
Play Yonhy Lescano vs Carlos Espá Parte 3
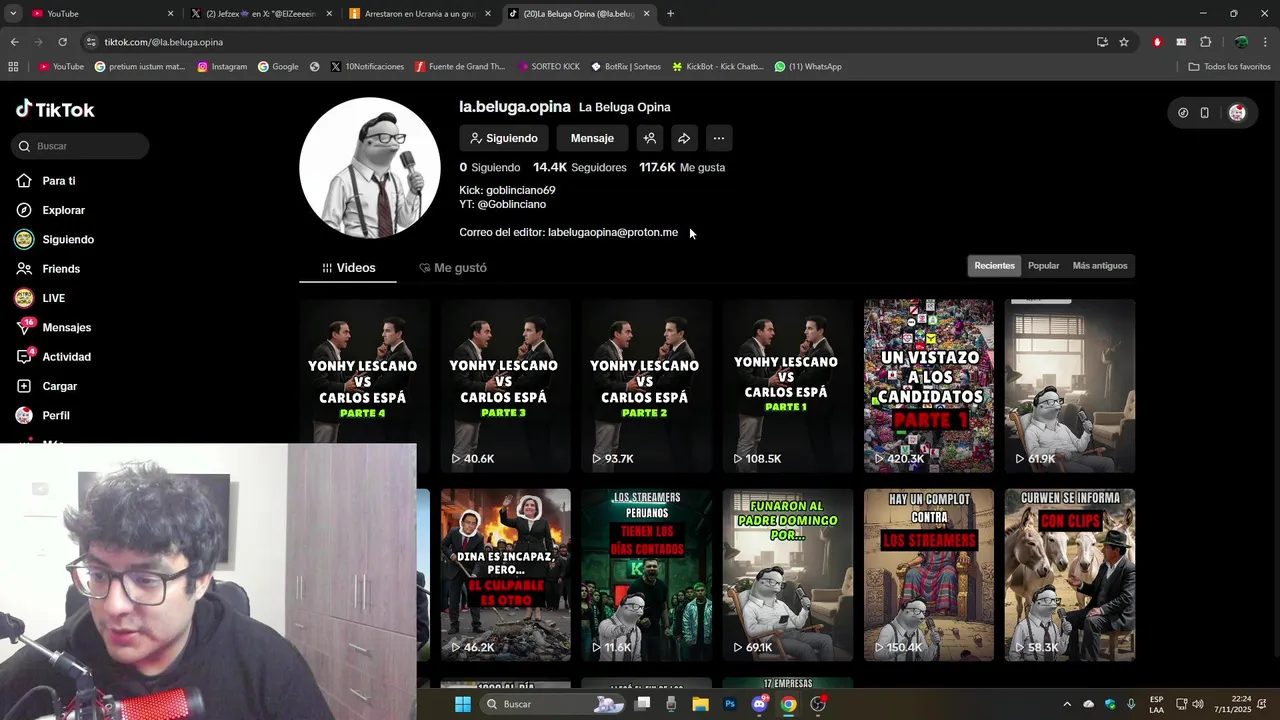click(506, 386)
